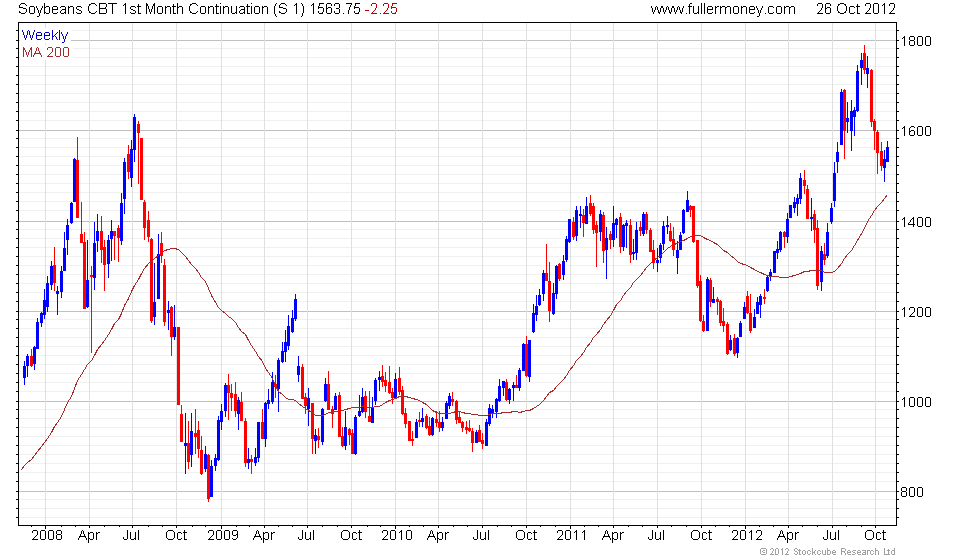Click the MA 200 legend label
The height and width of the screenshot is (560, 980).
coord(46,52)
